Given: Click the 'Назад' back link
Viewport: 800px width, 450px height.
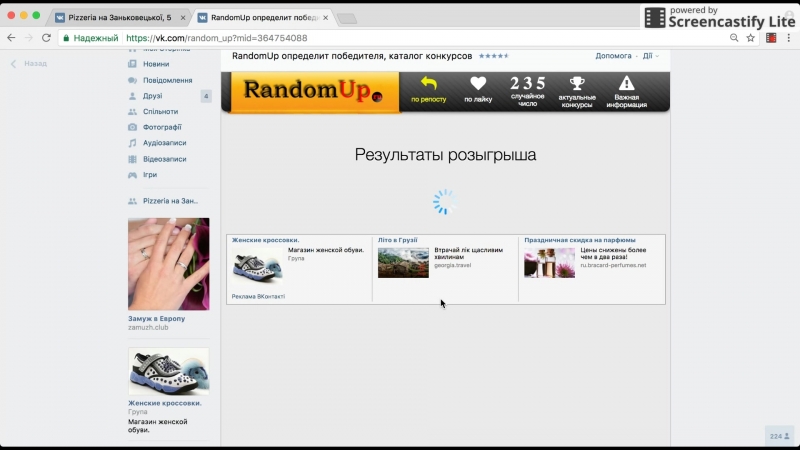Looking at the screenshot, I should tap(30, 64).
